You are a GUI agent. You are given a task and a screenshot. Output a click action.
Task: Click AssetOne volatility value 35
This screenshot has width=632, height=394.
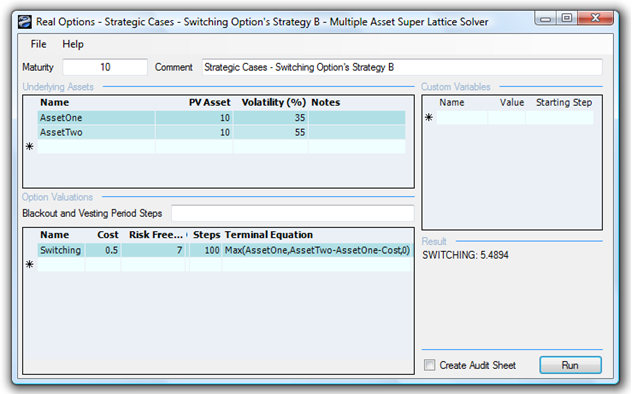270,118
